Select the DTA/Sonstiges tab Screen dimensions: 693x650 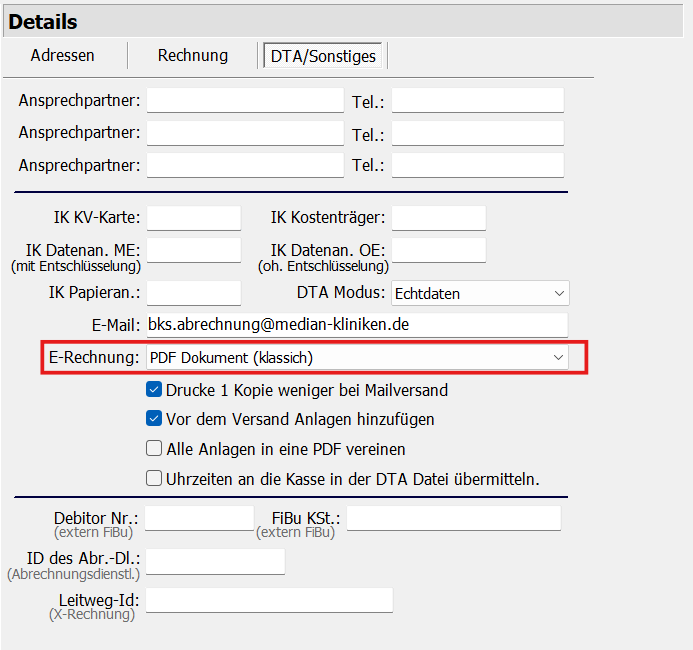pos(323,57)
